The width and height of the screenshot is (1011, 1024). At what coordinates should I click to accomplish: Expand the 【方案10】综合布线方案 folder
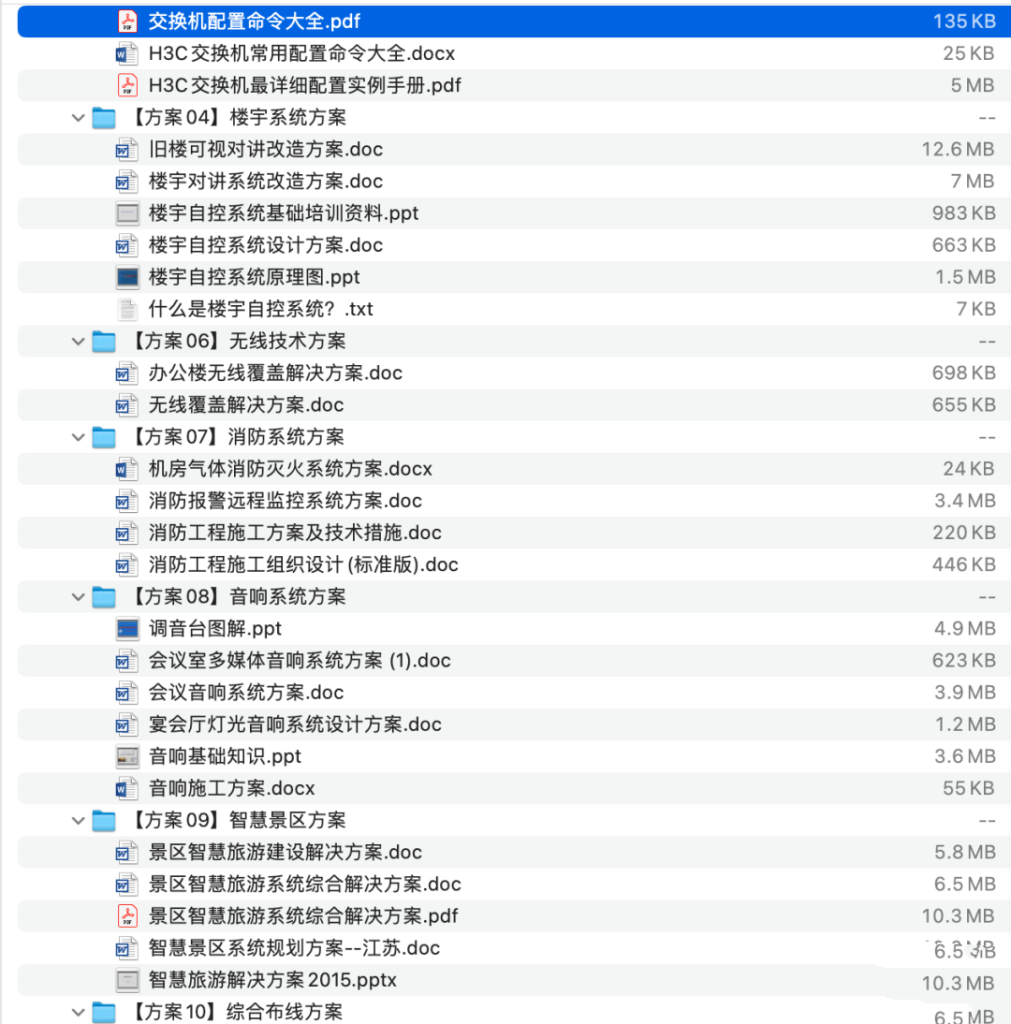[78, 1013]
